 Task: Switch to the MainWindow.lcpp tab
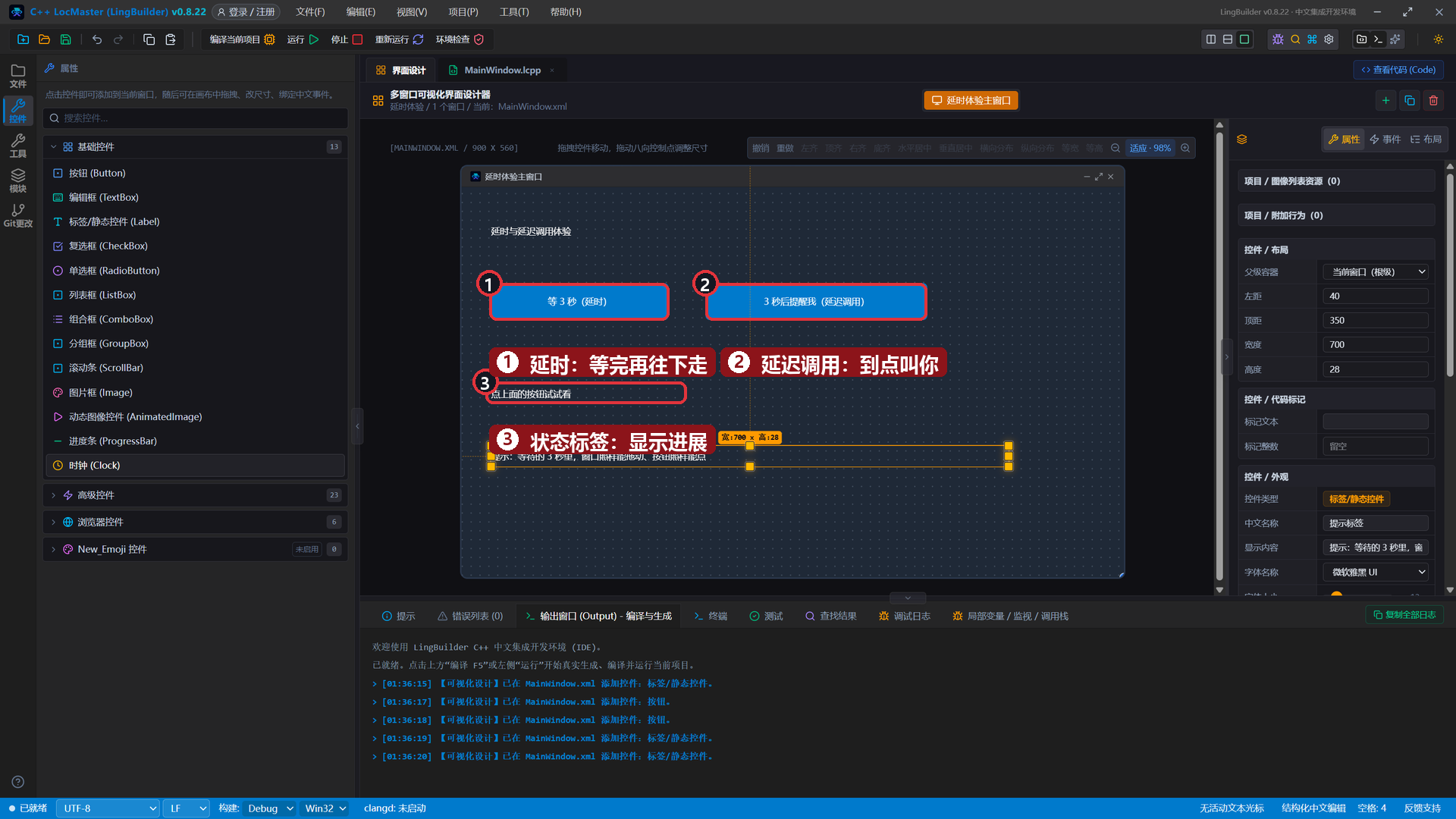tap(502, 70)
